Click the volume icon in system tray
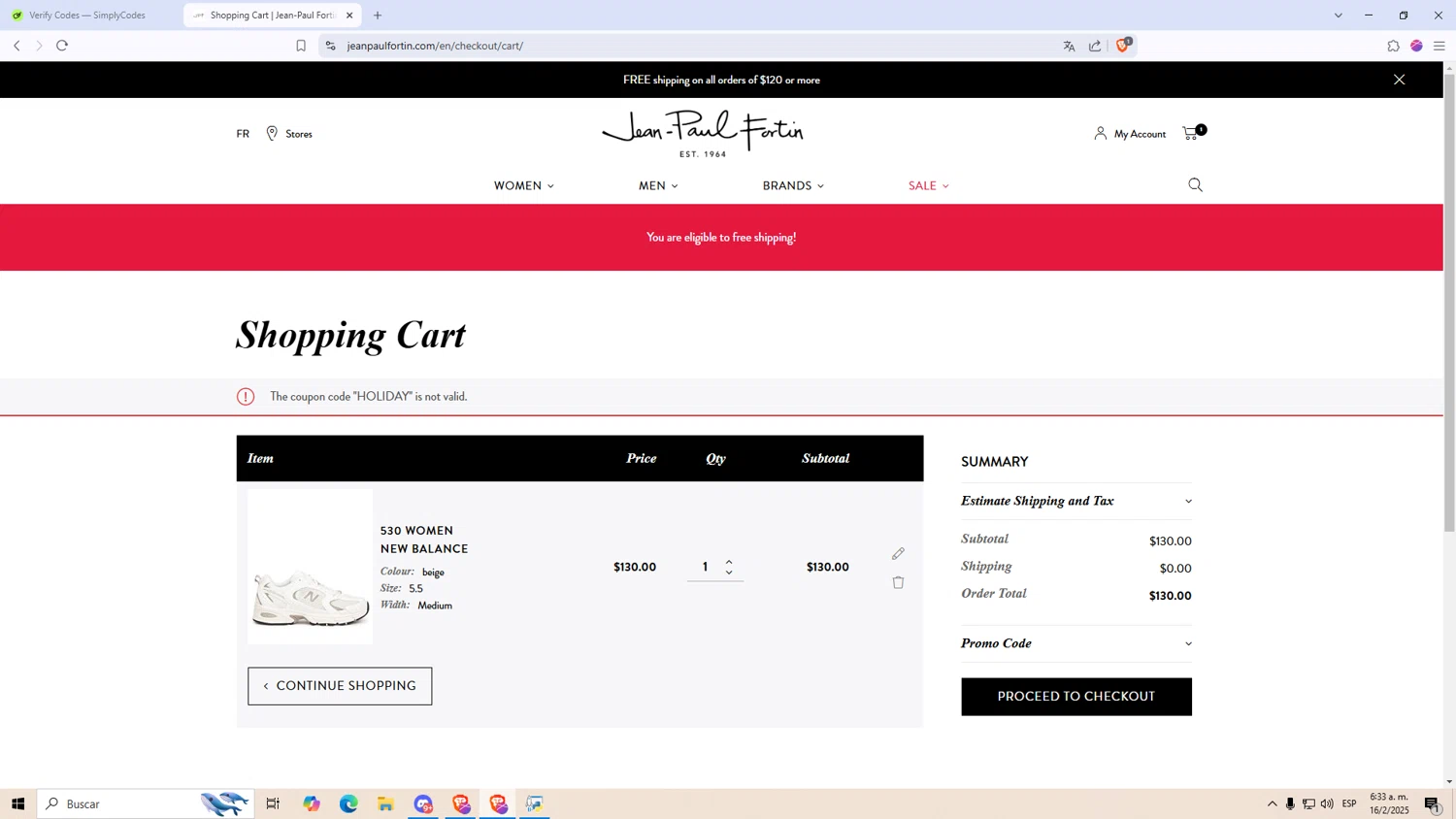Image resolution: width=1456 pixels, height=819 pixels. click(1327, 803)
